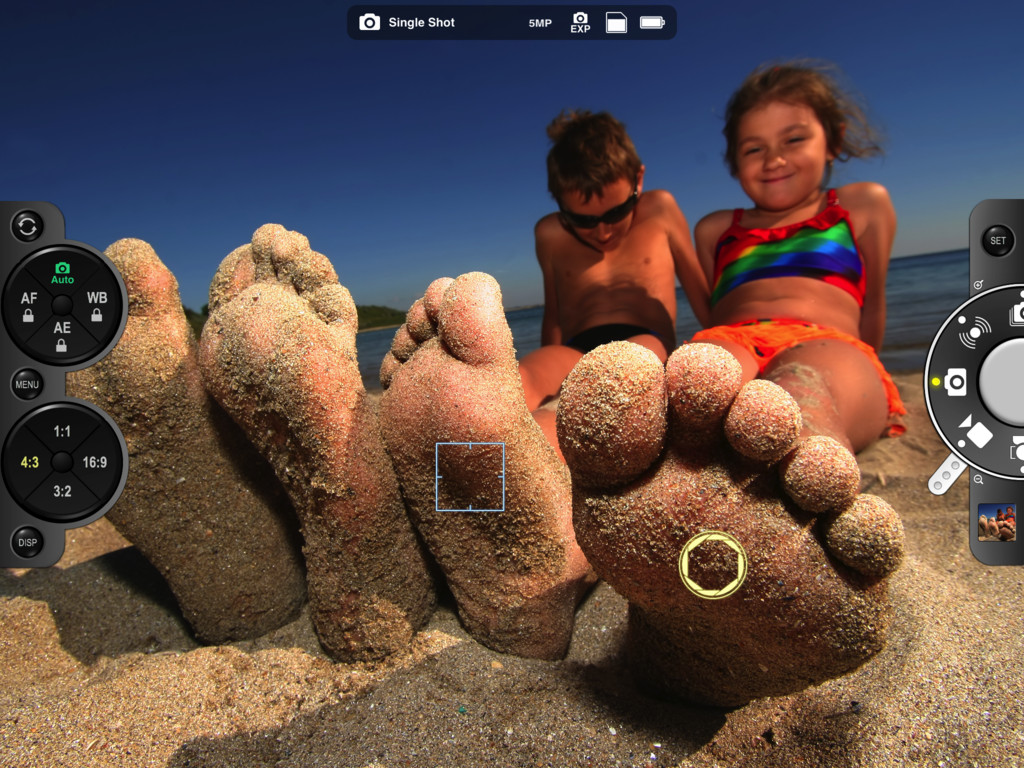Click the center knob of the aspect ratio dial

click(62, 462)
